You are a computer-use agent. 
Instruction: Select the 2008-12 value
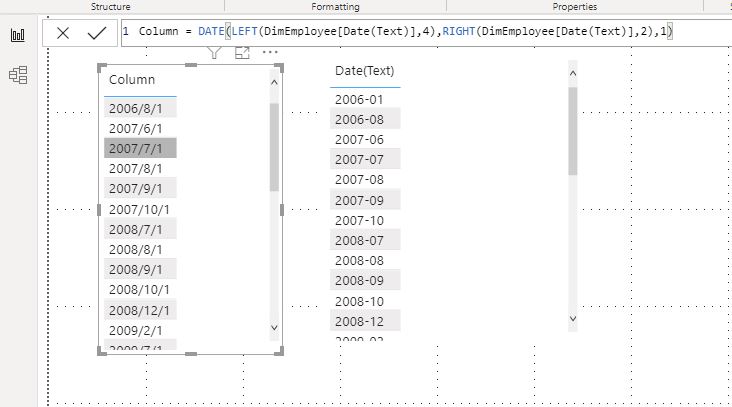pos(365,322)
